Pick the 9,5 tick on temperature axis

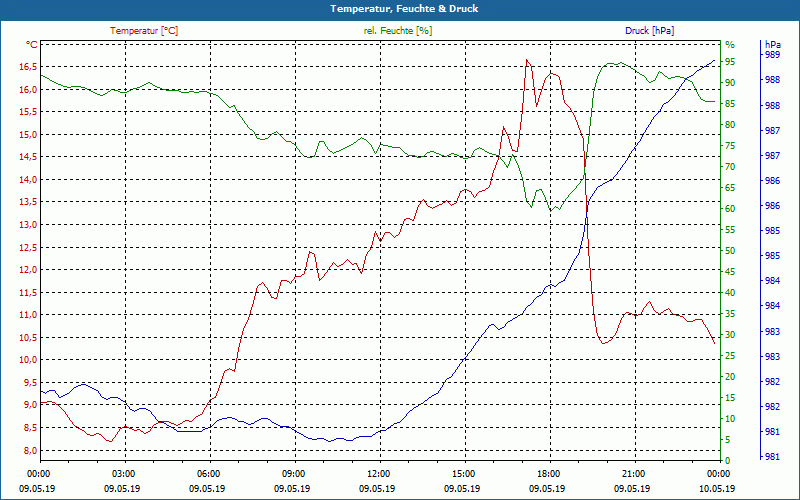[x=30, y=383]
